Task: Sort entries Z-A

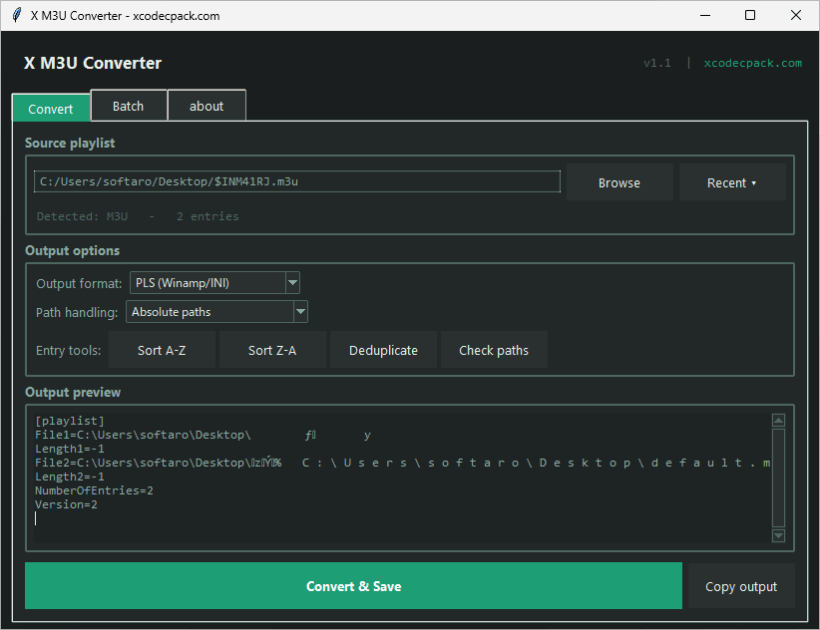Action: pyautogui.click(x=272, y=350)
